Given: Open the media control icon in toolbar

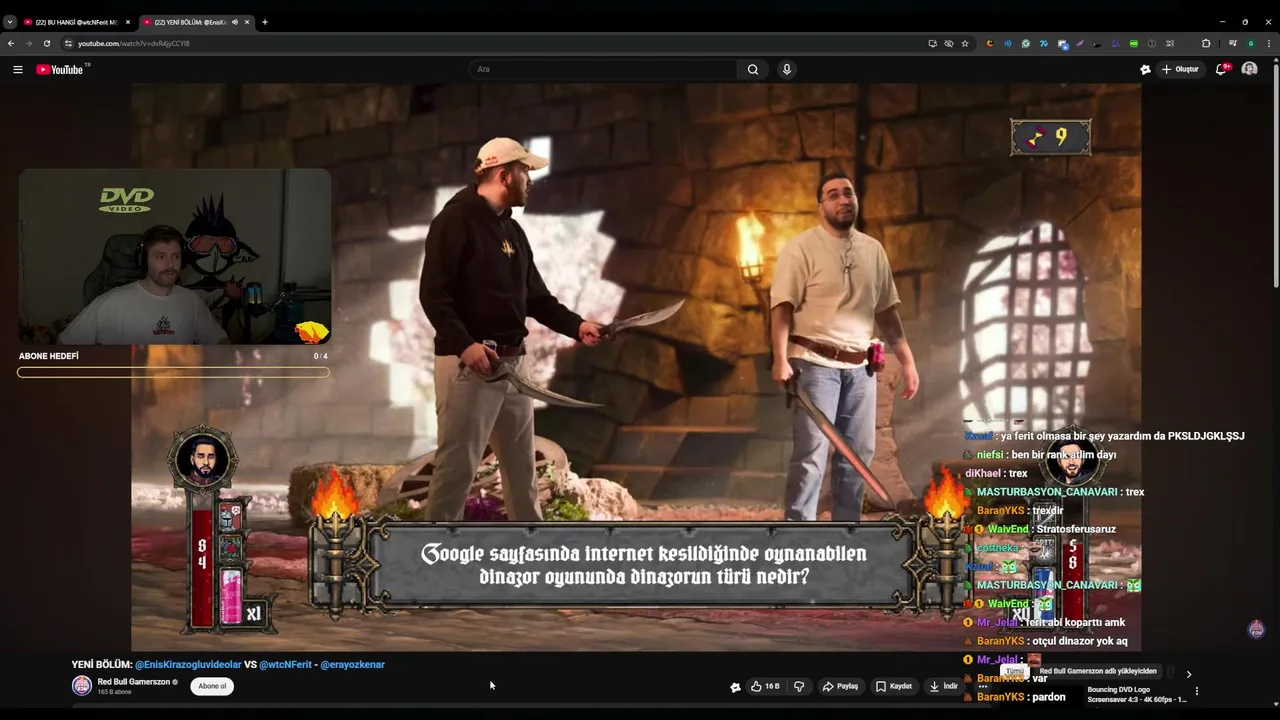Looking at the screenshot, I should point(1233,43).
